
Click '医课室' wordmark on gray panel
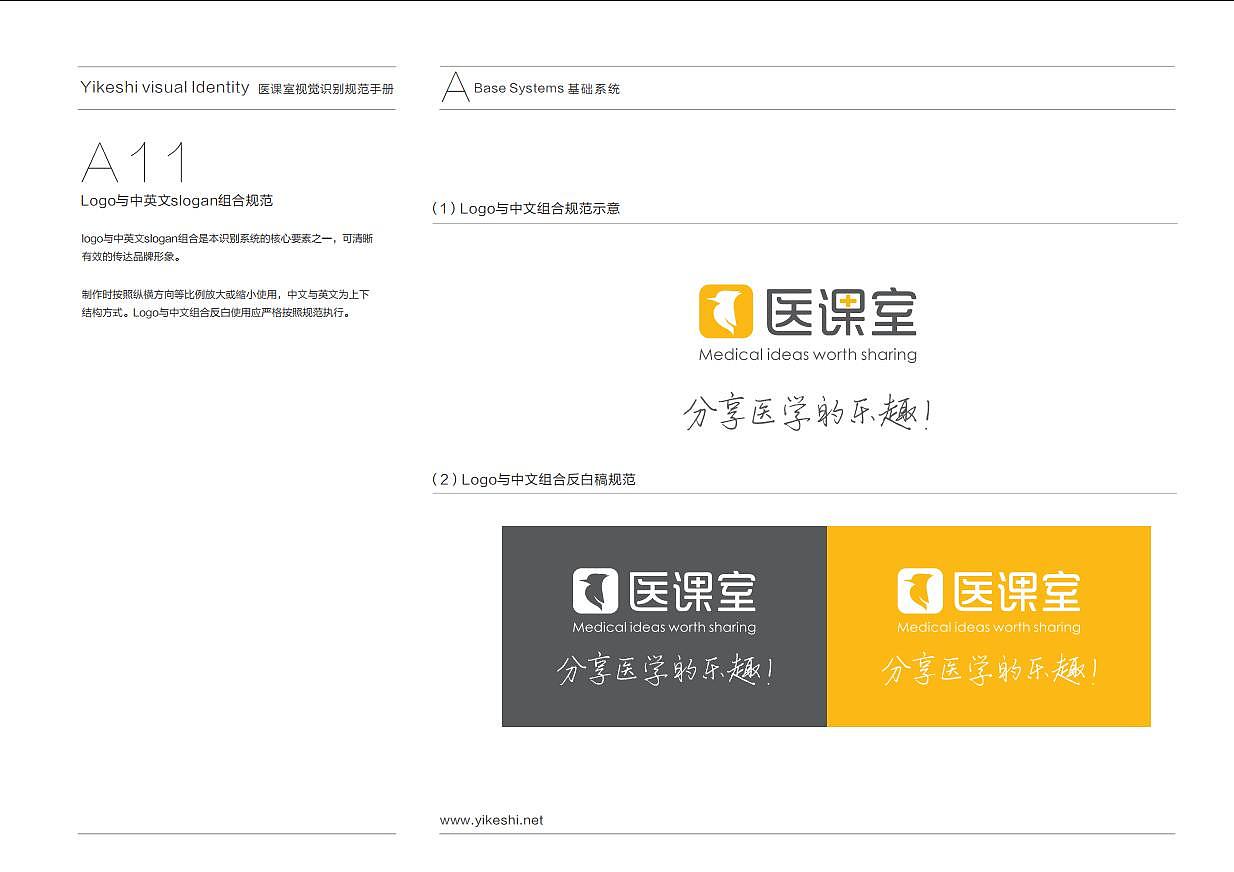click(692, 591)
